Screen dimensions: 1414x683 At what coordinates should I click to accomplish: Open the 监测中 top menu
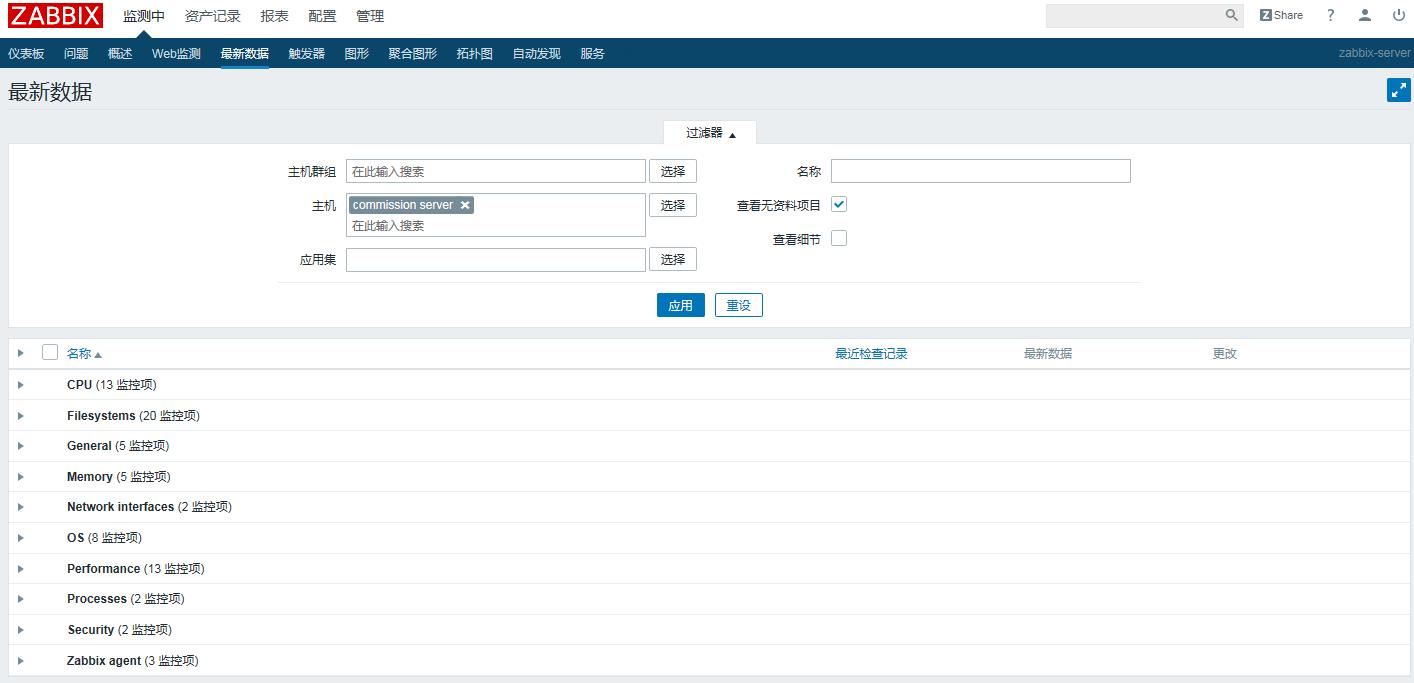[x=144, y=16]
